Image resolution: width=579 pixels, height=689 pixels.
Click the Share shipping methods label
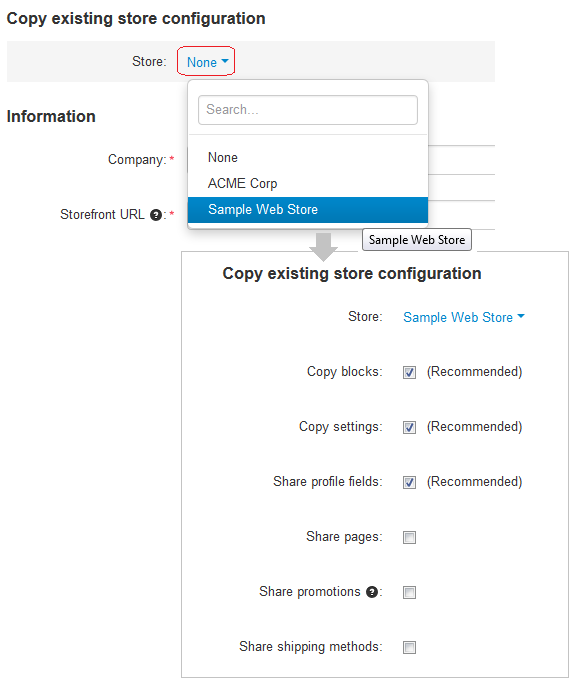tap(311, 647)
